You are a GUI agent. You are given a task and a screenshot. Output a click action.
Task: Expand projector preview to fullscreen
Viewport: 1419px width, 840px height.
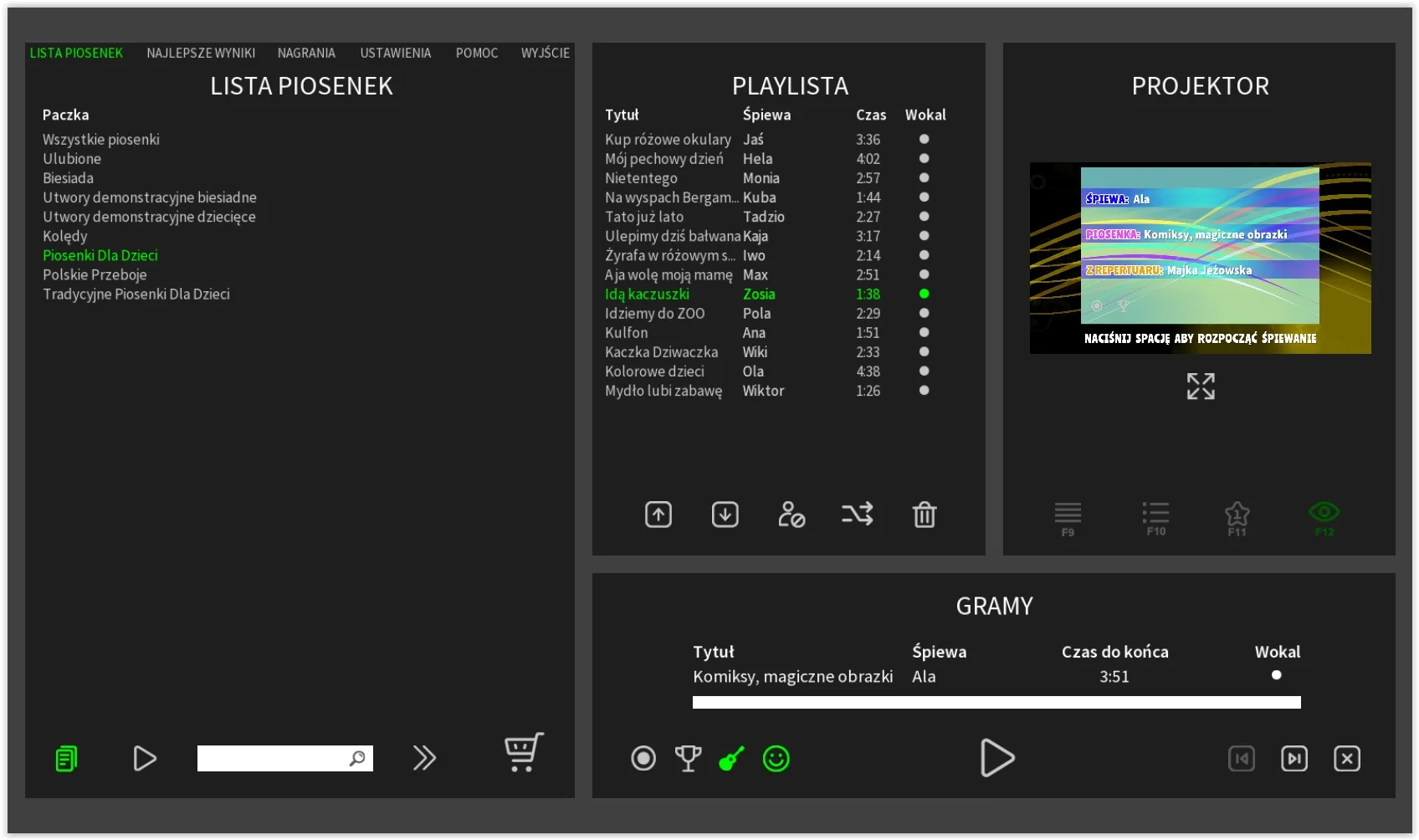[1200, 387]
